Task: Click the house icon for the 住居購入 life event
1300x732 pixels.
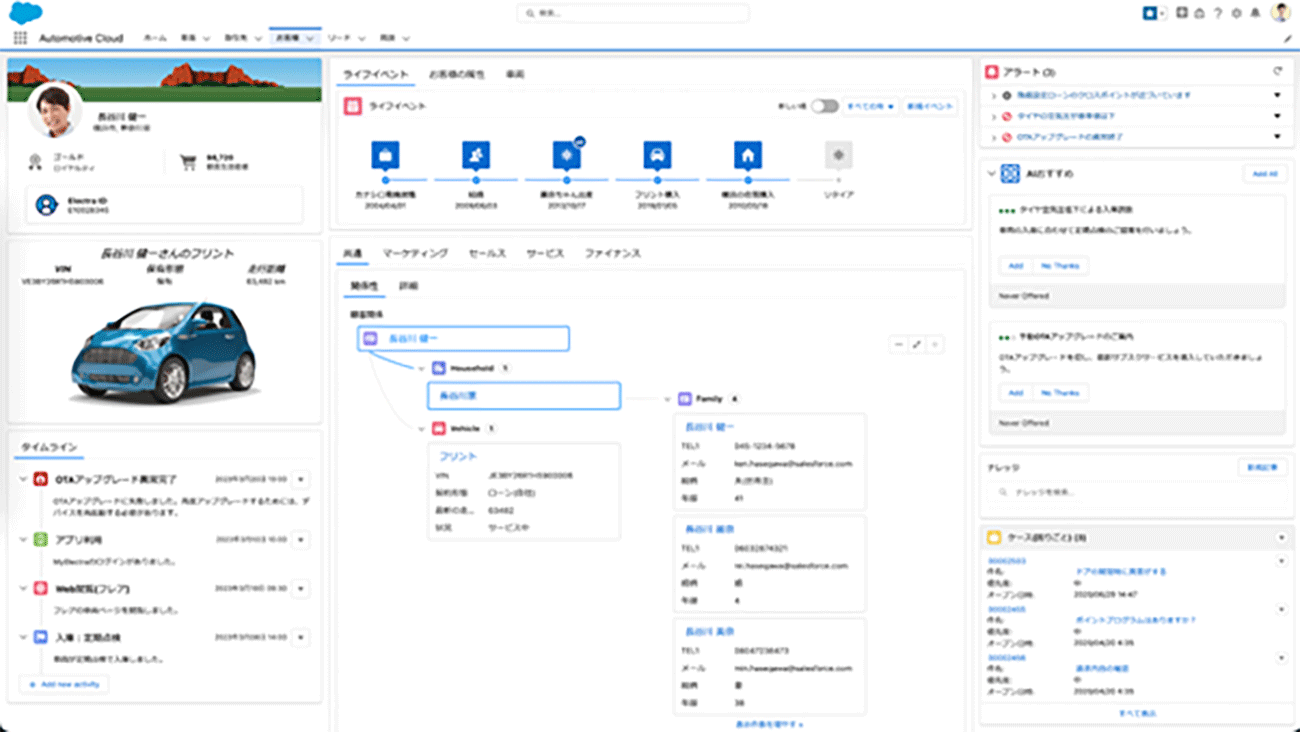Action: [748, 155]
